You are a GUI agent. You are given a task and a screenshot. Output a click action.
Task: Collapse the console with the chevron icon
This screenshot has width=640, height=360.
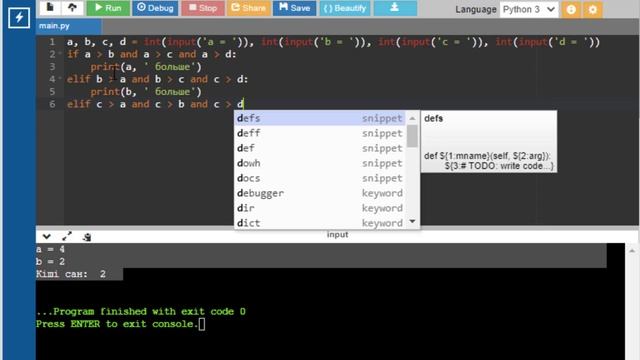pyautogui.click(x=47, y=236)
